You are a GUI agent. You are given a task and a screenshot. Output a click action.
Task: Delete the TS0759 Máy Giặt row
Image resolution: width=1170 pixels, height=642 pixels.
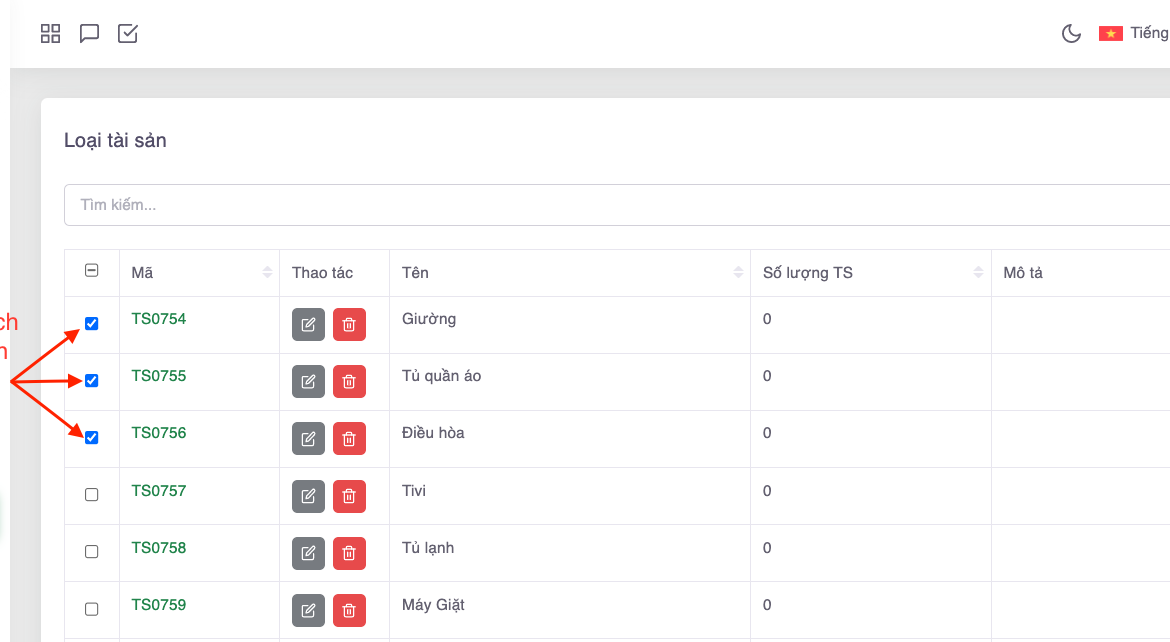(x=349, y=610)
